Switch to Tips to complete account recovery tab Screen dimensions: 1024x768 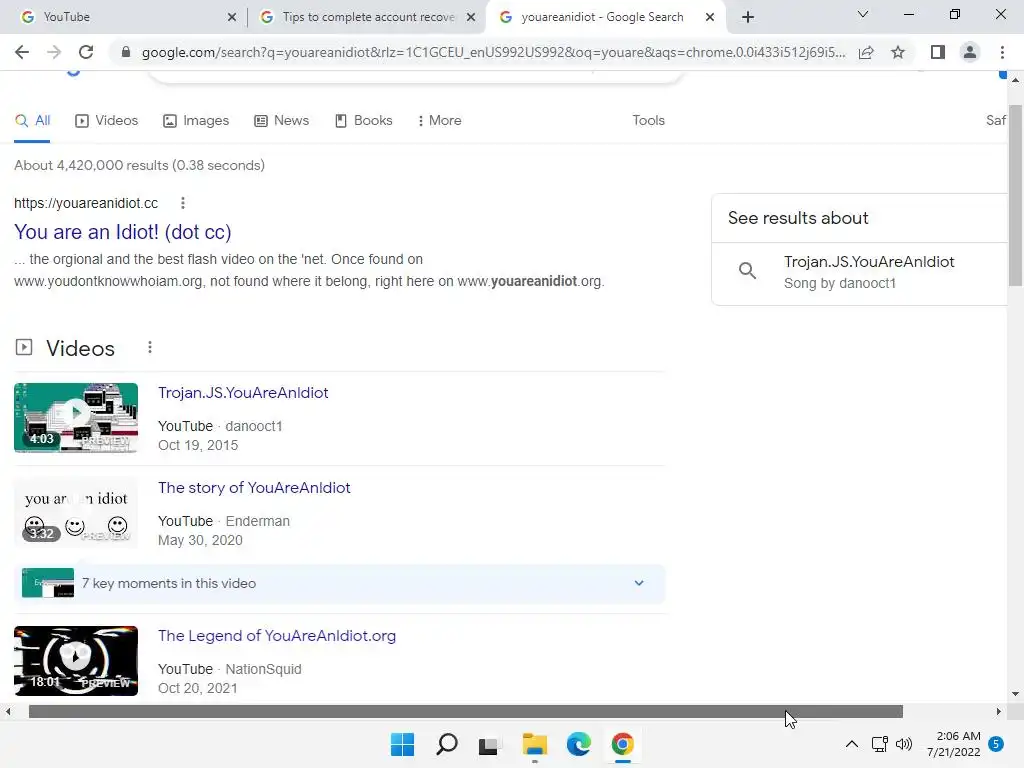point(368,17)
